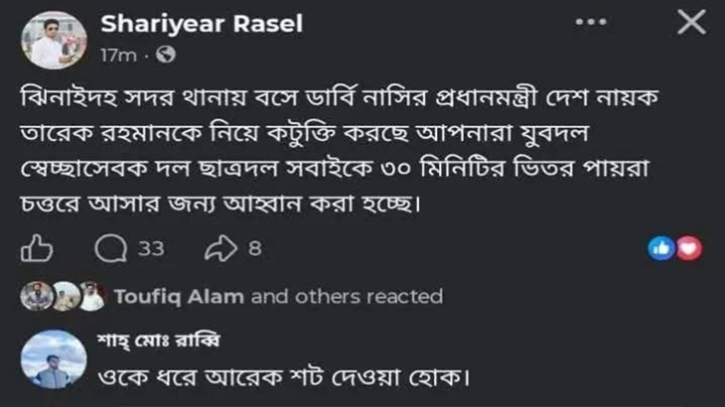Share the post using the arrow icon

click(221, 248)
